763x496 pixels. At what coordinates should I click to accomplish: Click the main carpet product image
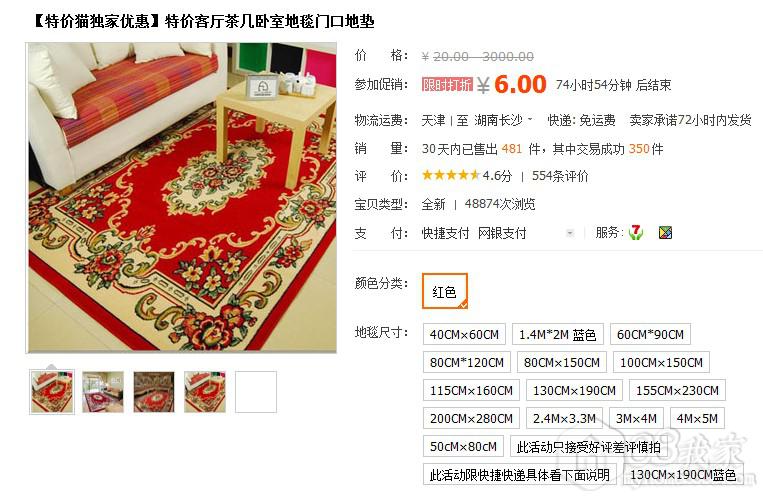point(182,197)
